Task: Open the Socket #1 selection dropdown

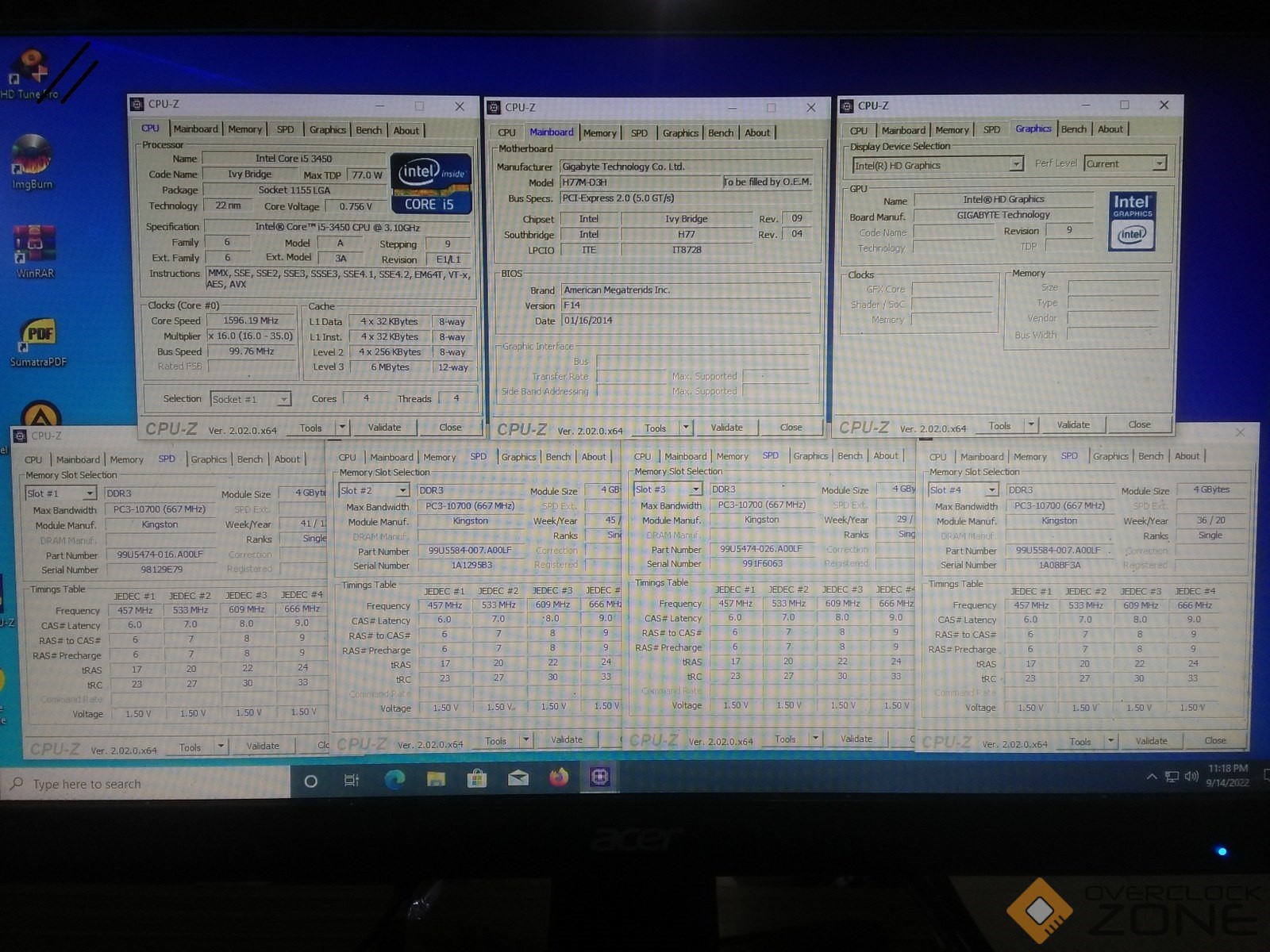Action: point(251,399)
